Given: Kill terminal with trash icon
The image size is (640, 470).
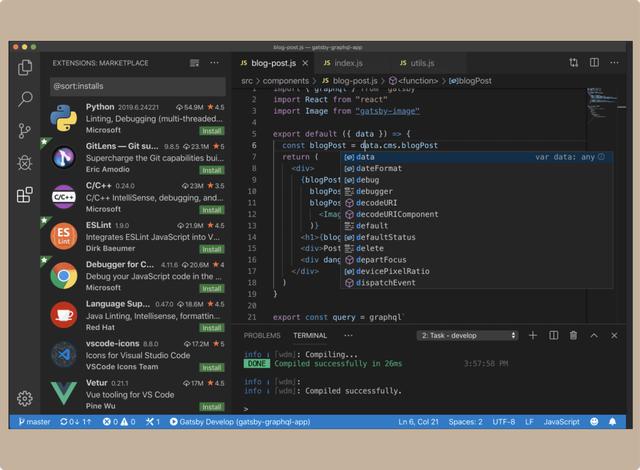Looking at the screenshot, I should pyautogui.click(x=573, y=335).
